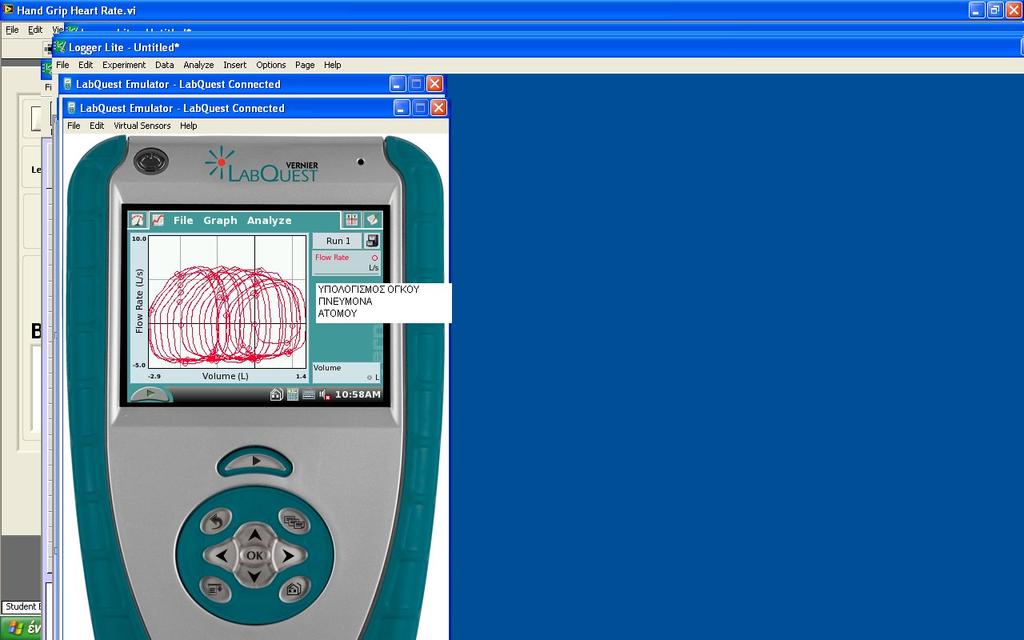Click the right arrow on directional pad
The width and height of the screenshot is (1024, 640).
[288, 556]
